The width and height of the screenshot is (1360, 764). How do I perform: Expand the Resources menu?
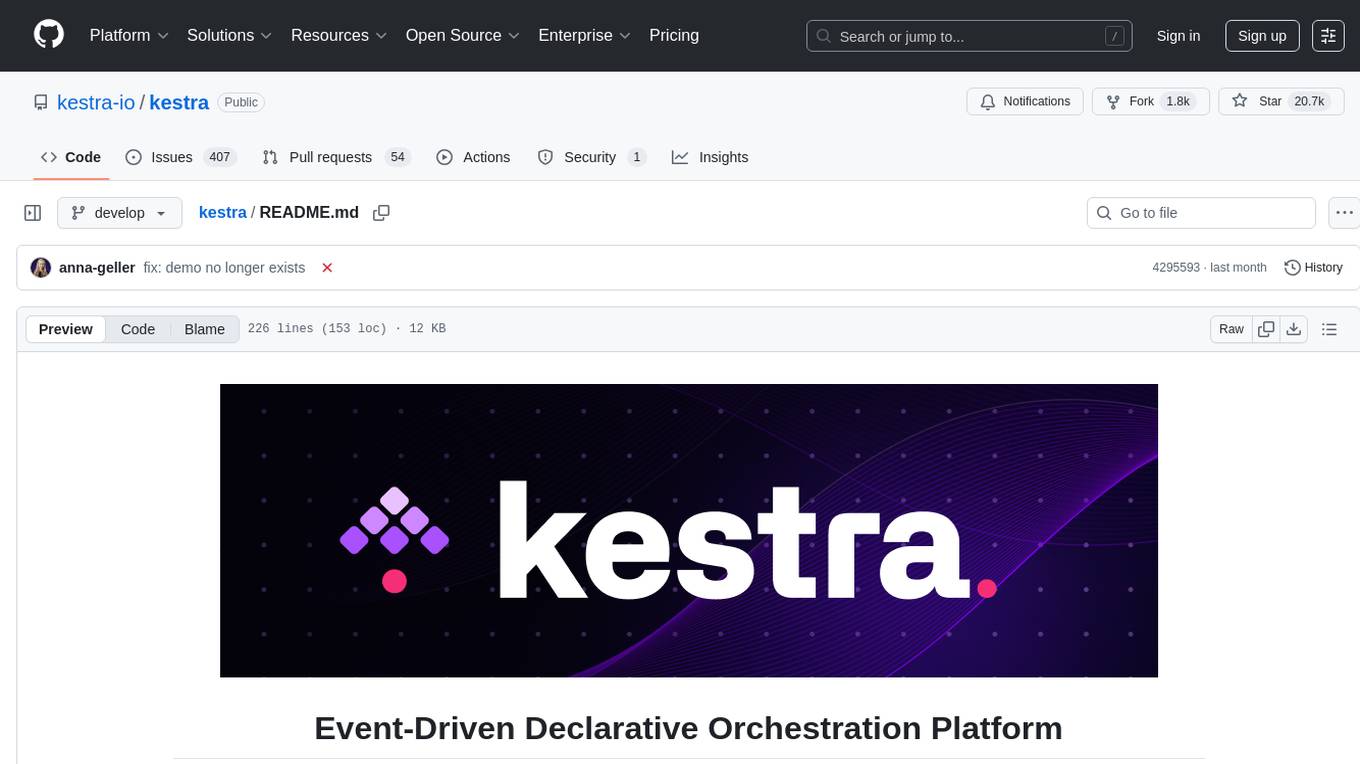point(339,35)
